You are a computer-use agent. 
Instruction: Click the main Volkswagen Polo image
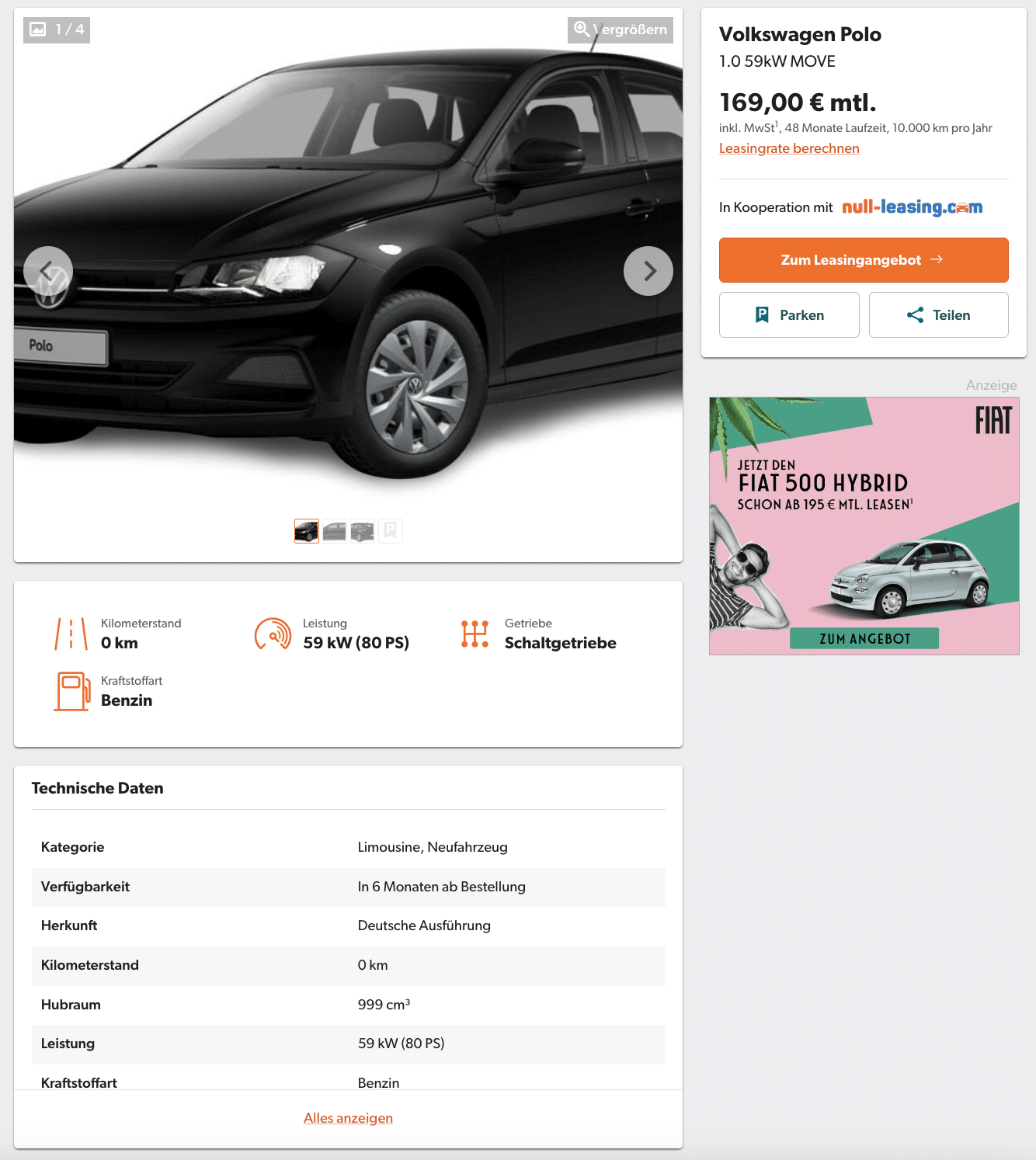click(x=348, y=264)
